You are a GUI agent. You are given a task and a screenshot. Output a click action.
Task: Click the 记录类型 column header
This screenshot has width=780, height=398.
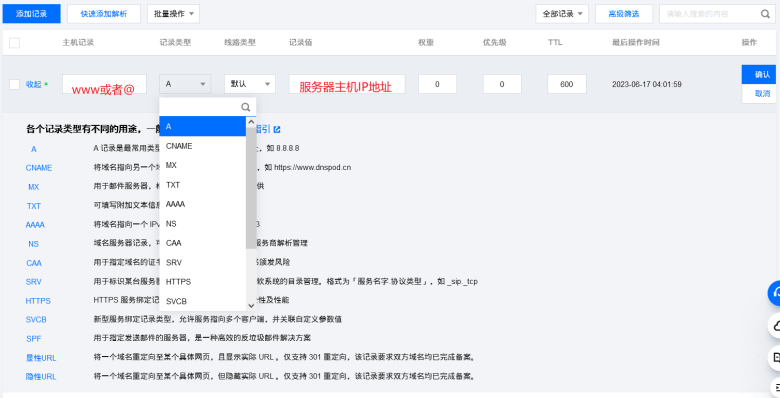(175, 43)
